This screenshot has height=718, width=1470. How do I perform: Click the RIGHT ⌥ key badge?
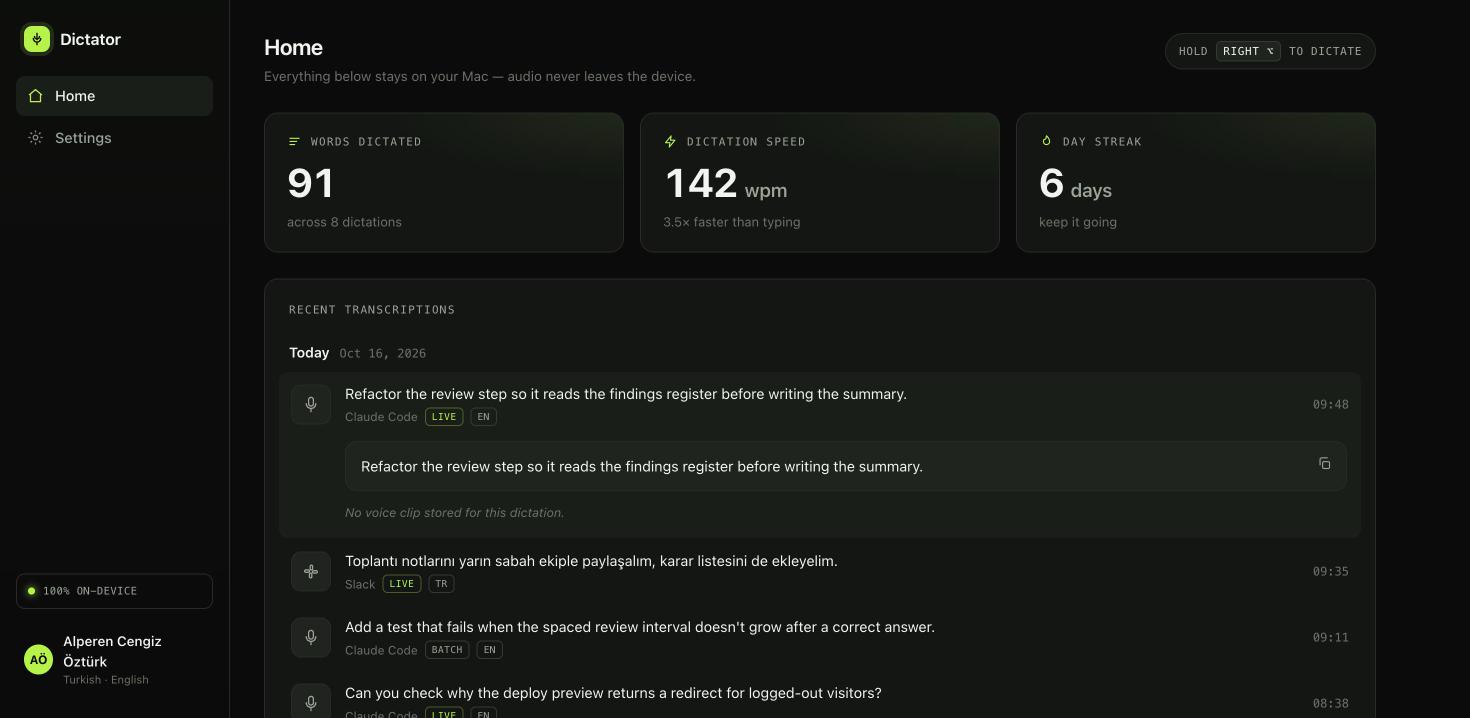1248,51
